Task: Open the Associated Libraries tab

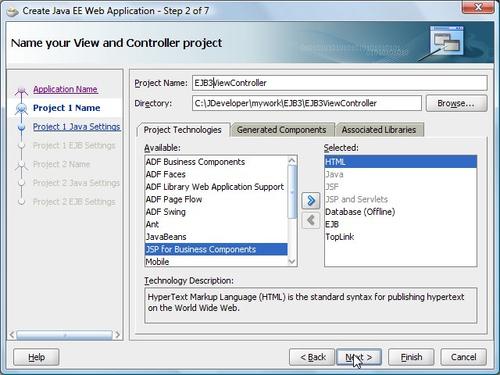Action: click(379, 130)
